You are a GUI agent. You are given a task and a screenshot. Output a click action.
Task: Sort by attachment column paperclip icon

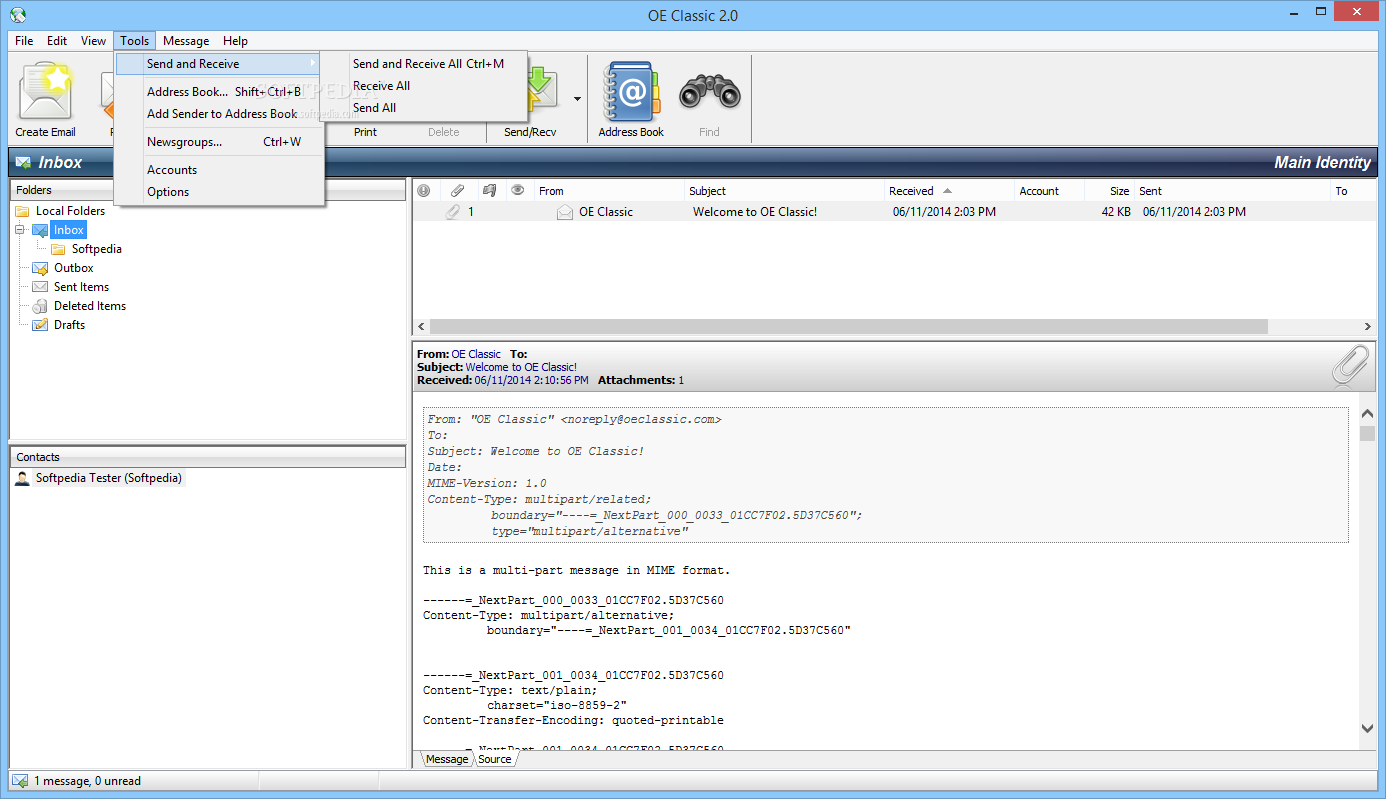point(457,190)
